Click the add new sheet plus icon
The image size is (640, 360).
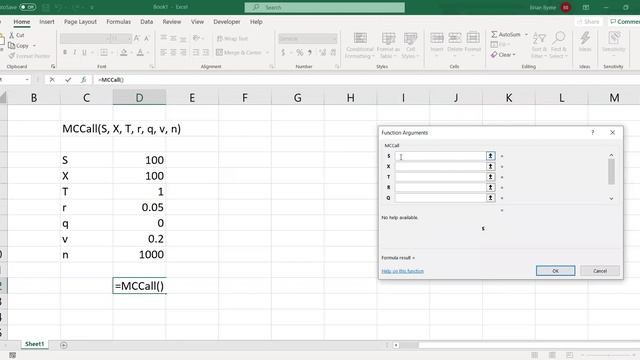[64, 345]
